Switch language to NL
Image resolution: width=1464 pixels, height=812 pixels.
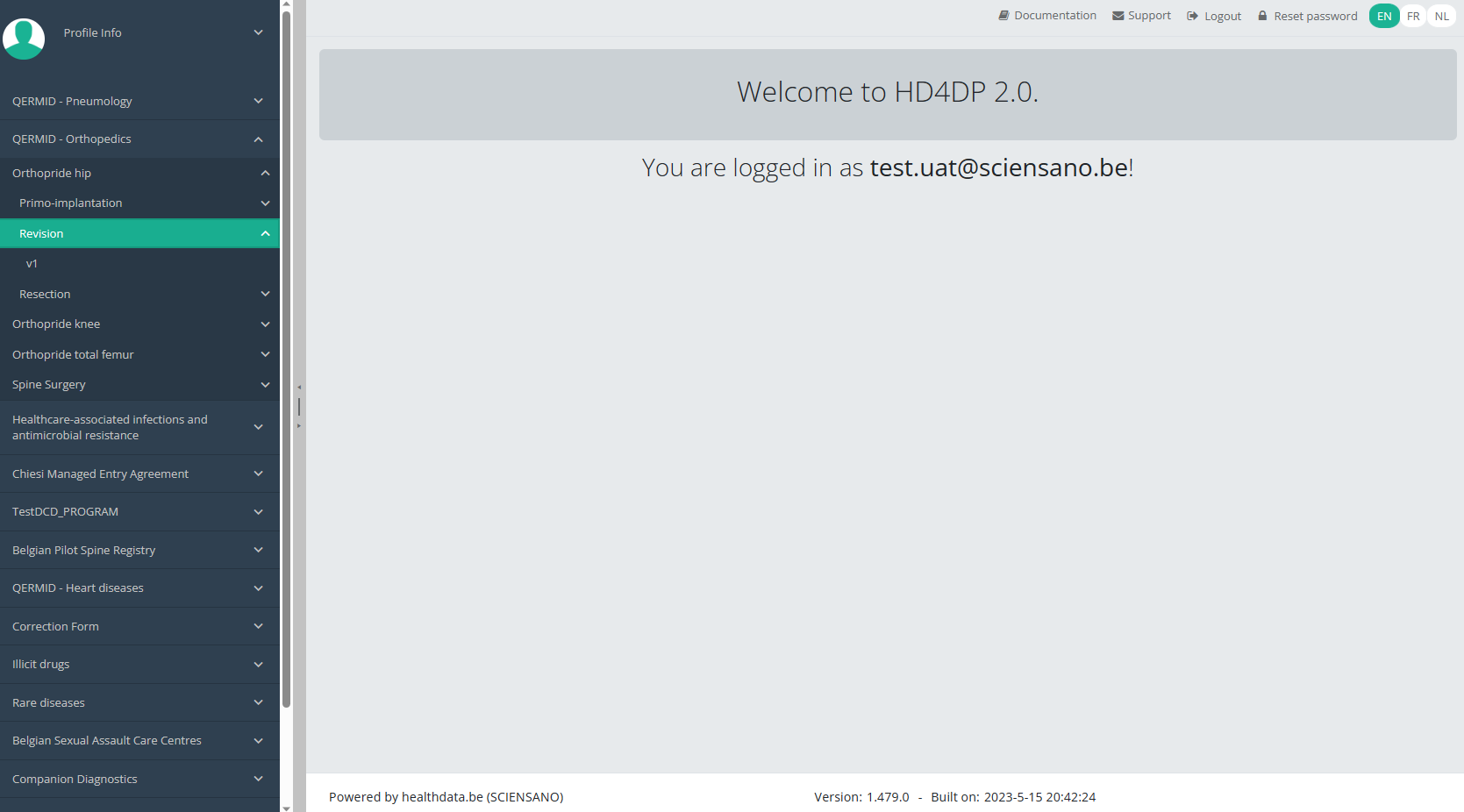(1441, 16)
